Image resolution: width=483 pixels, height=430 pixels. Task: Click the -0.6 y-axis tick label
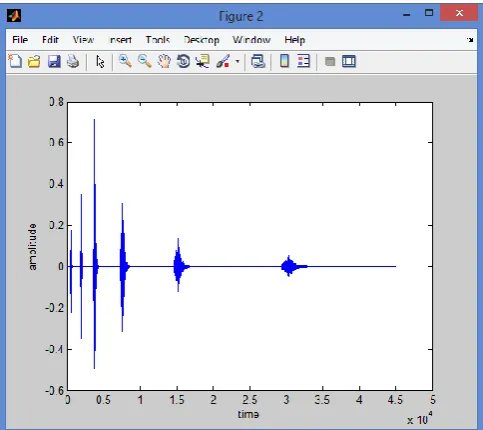tap(55, 391)
